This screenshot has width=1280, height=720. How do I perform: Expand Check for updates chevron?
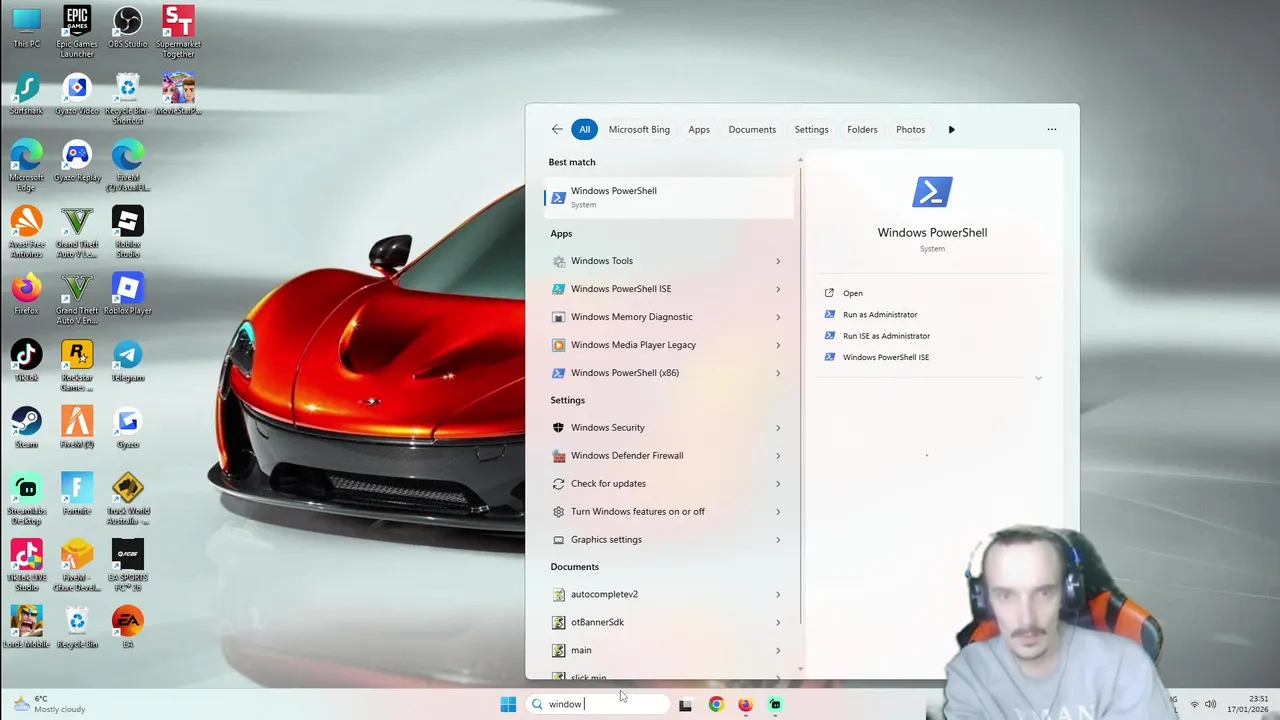(x=778, y=484)
